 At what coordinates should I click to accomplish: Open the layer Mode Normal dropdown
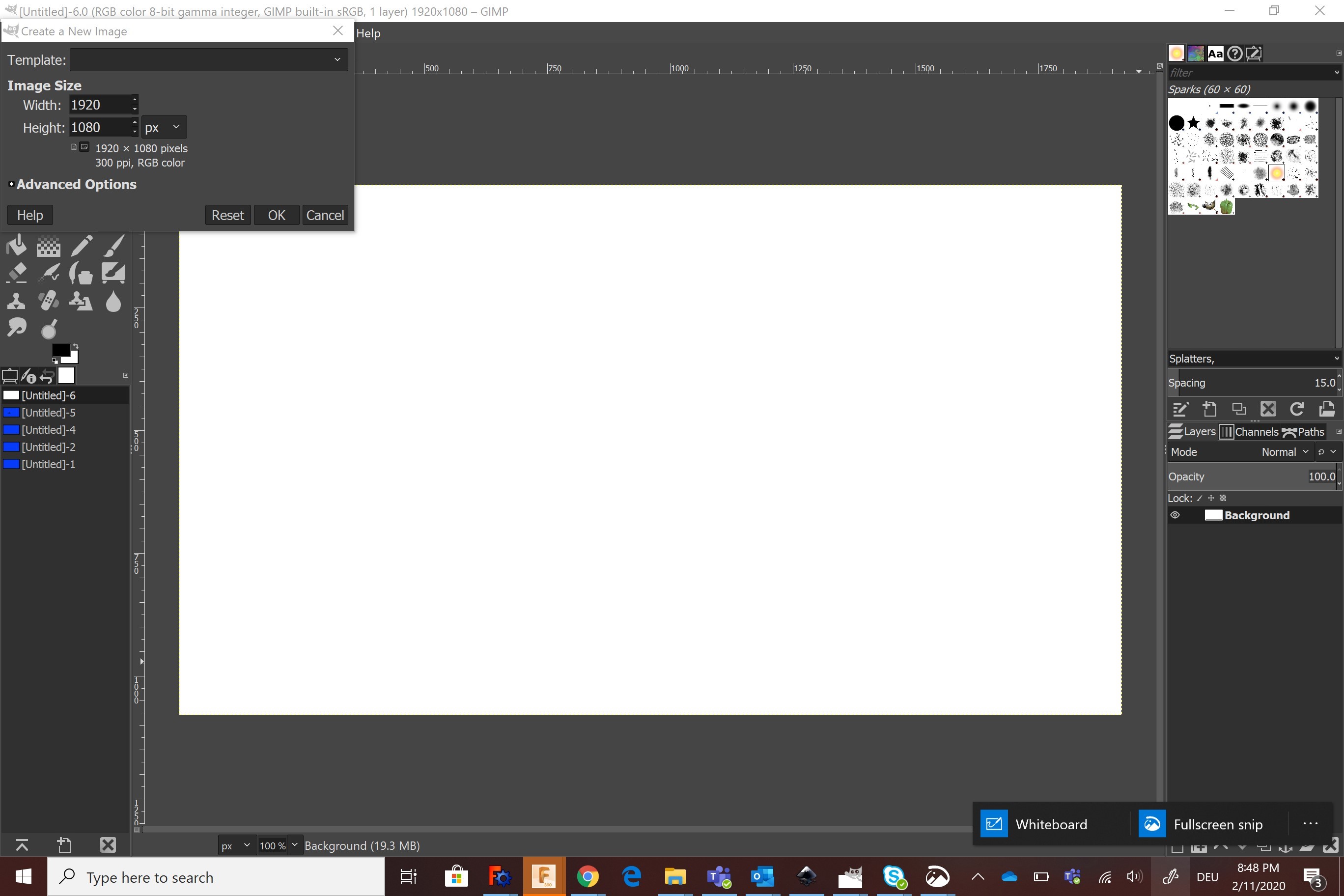[1285, 452]
